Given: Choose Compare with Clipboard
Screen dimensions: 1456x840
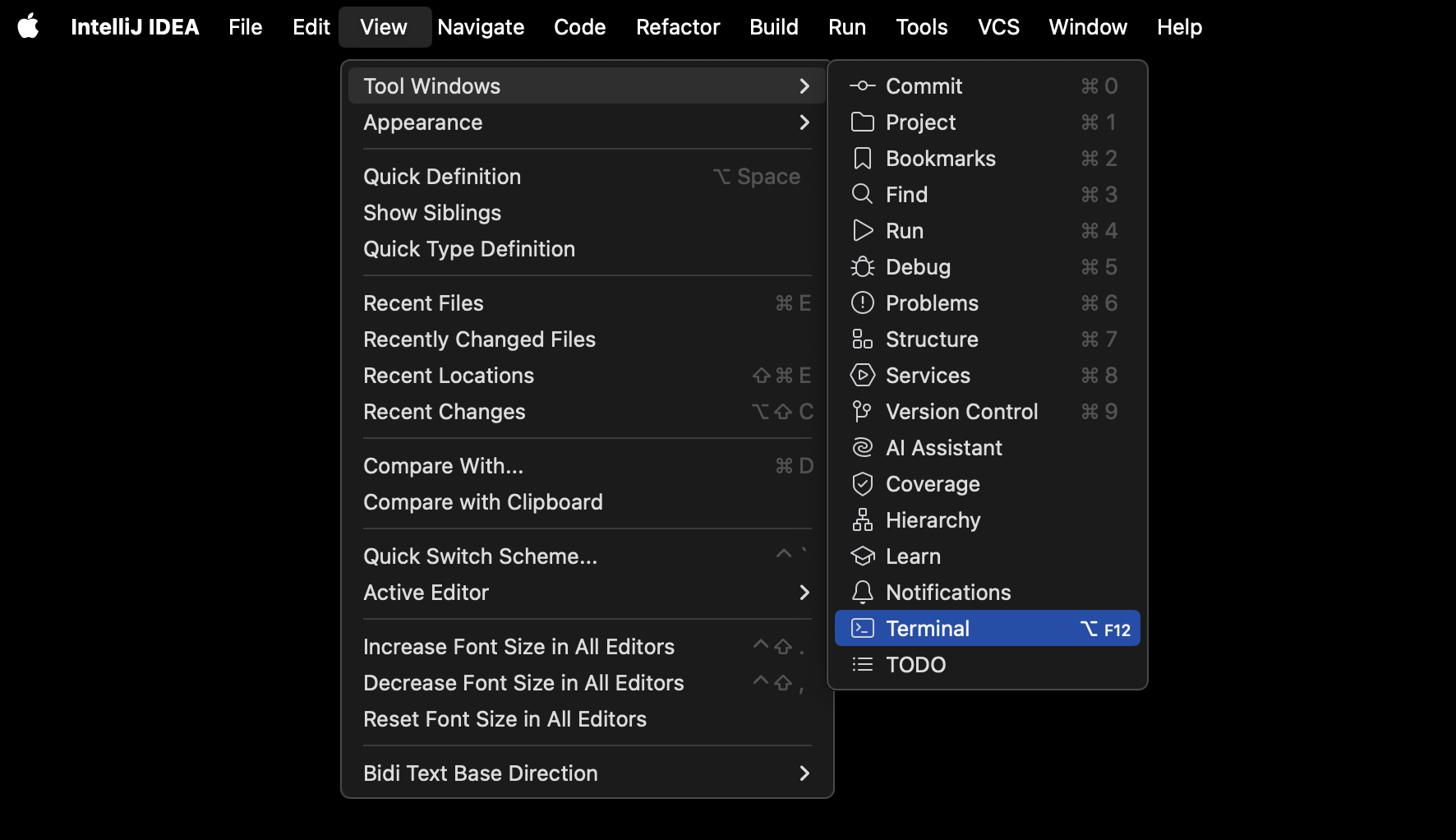Looking at the screenshot, I should pyautogui.click(x=483, y=501).
